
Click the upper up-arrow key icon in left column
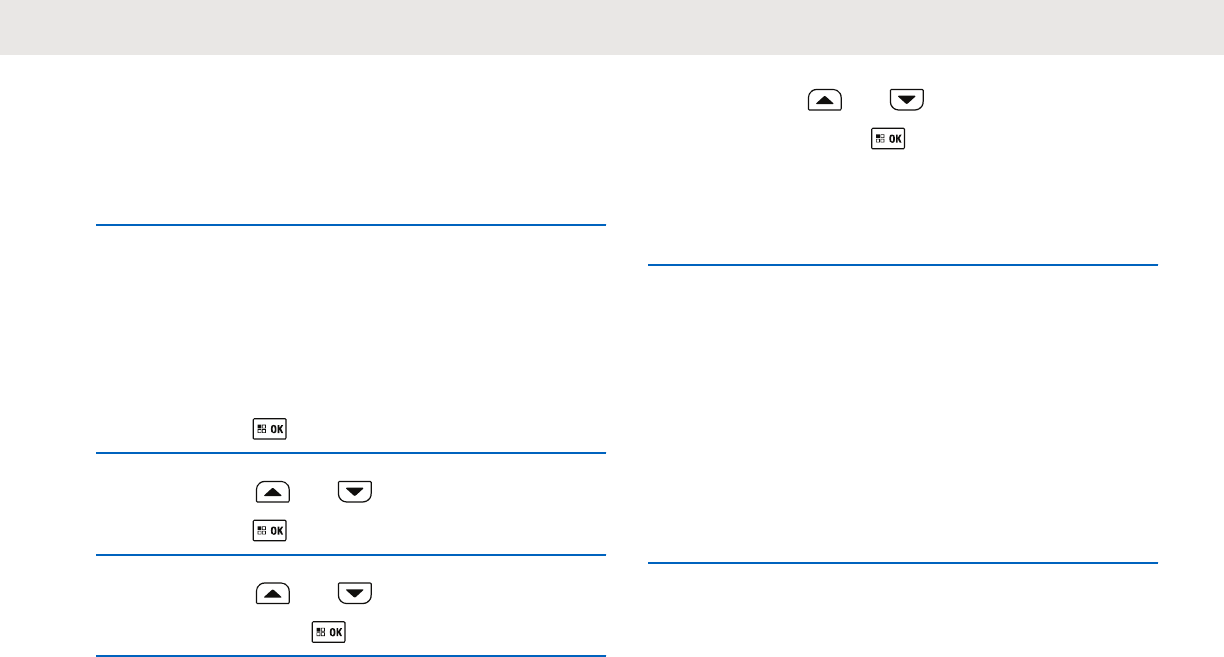pos(274,492)
